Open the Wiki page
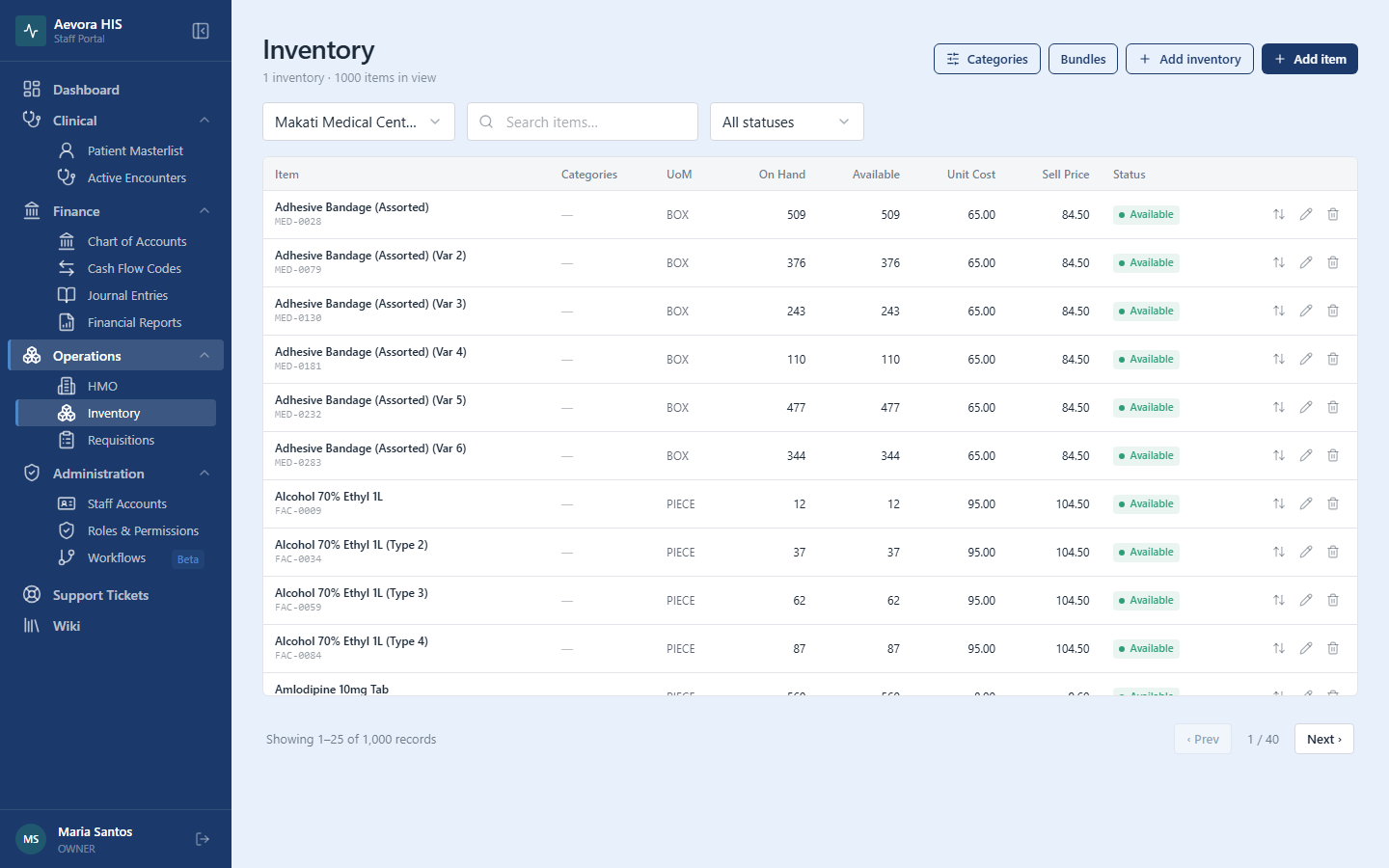1389x868 pixels. (116, 626)
